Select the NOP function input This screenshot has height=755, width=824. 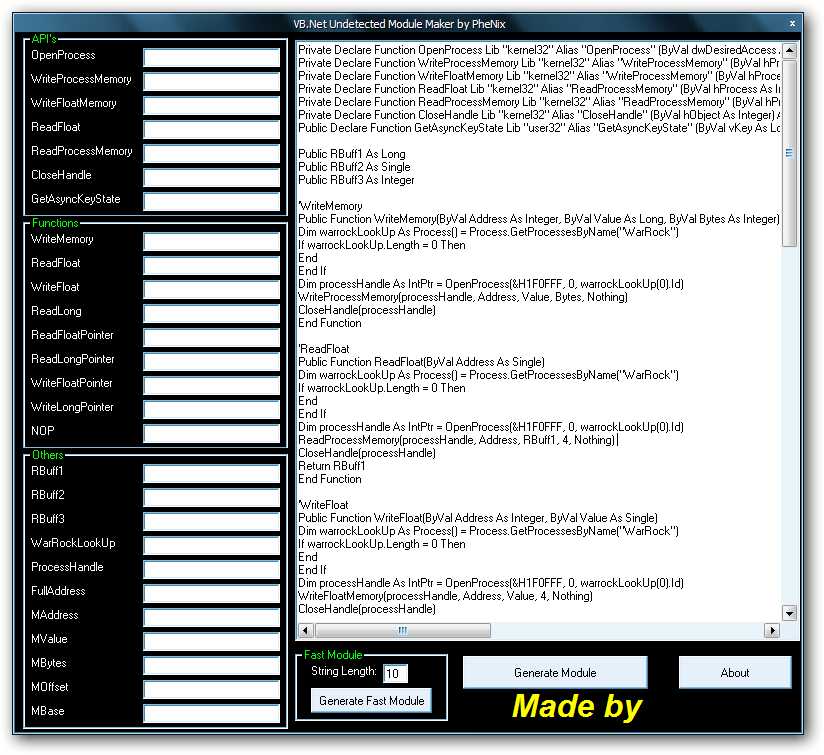211,433
